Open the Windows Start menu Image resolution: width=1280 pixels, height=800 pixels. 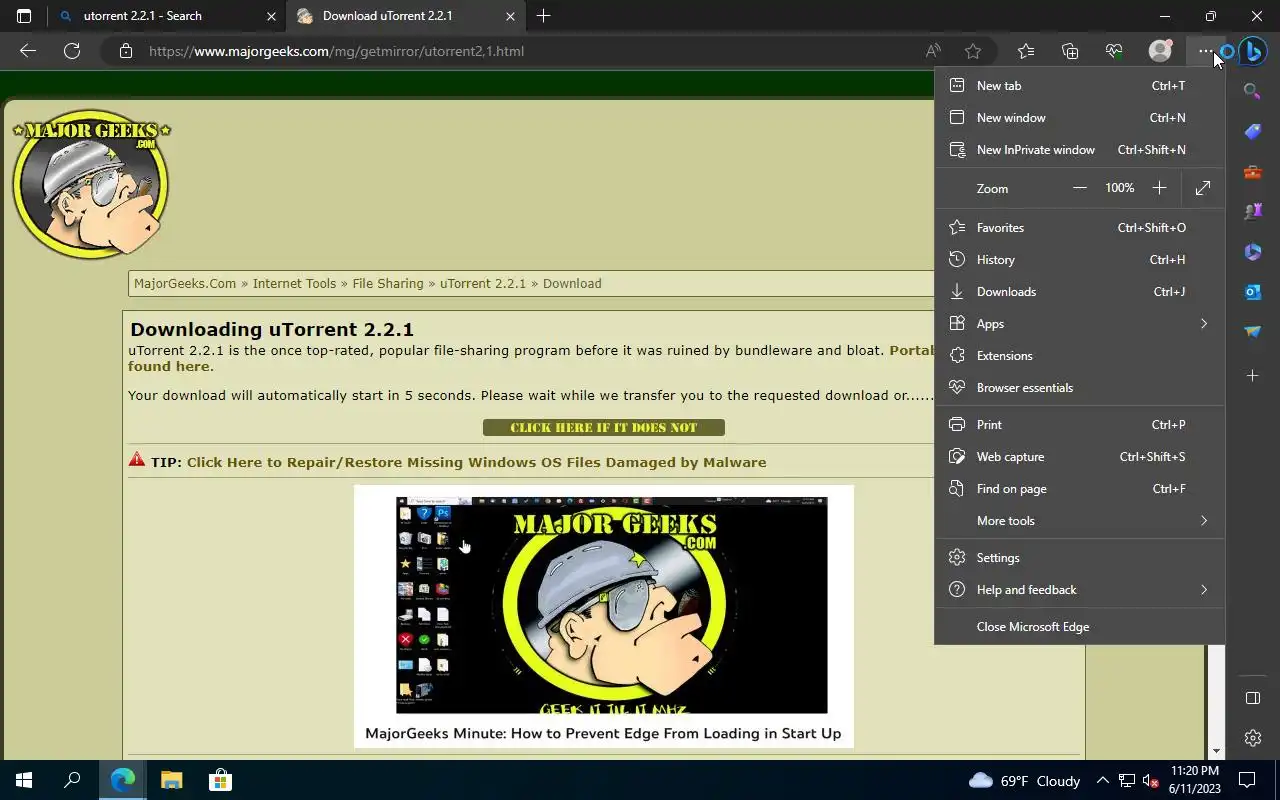(x=24, y=780)
